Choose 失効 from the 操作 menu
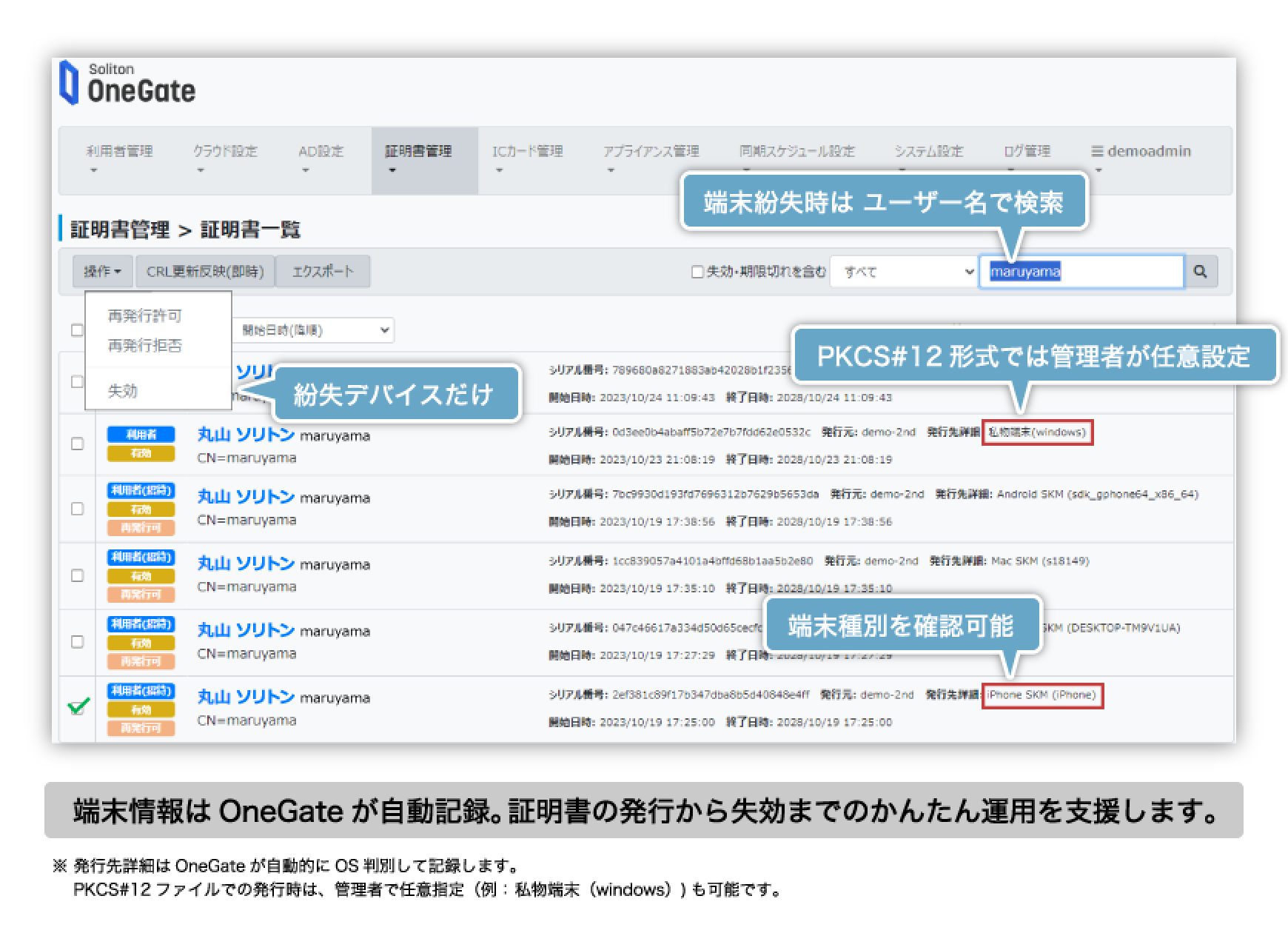 [x=123, y=391]
